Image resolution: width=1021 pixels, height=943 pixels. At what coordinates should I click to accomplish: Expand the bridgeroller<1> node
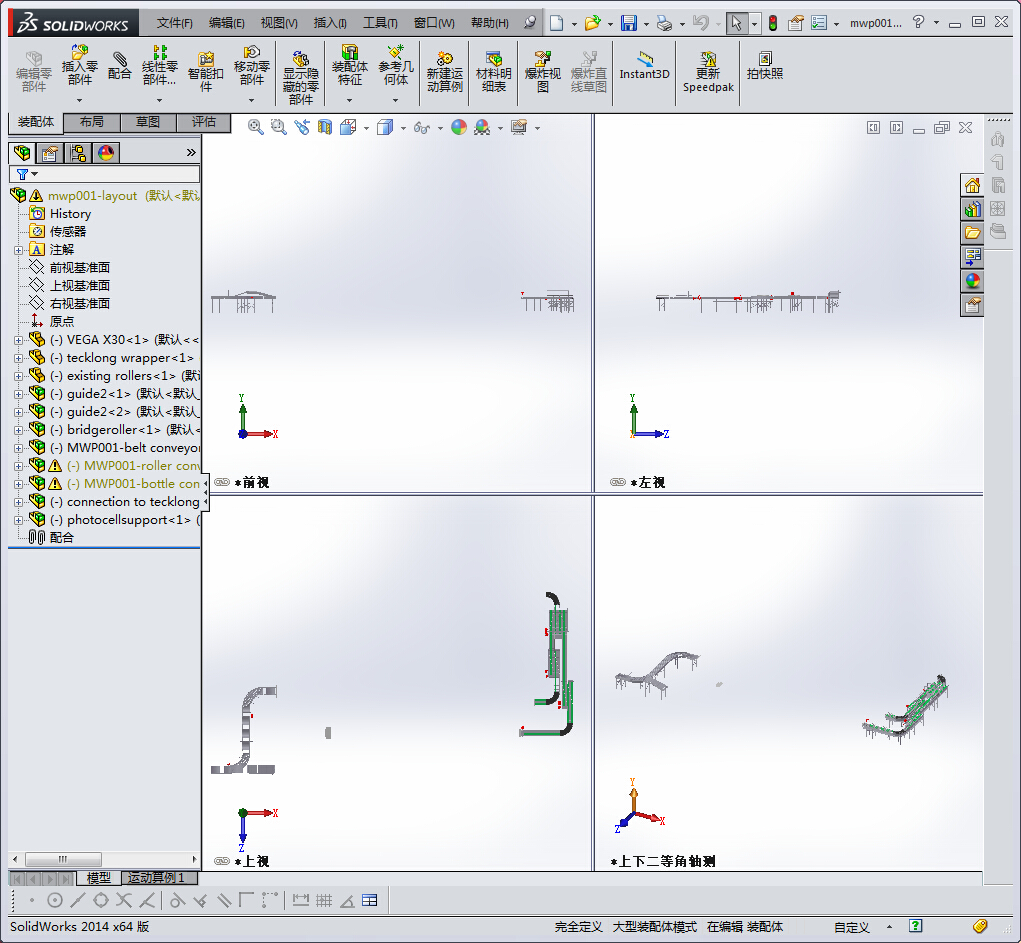point(18,430)
